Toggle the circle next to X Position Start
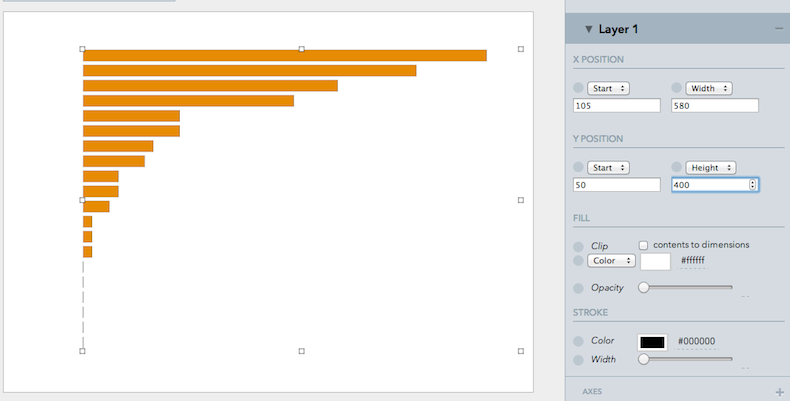This screenshot has height=401, width=790. [578, 88]
